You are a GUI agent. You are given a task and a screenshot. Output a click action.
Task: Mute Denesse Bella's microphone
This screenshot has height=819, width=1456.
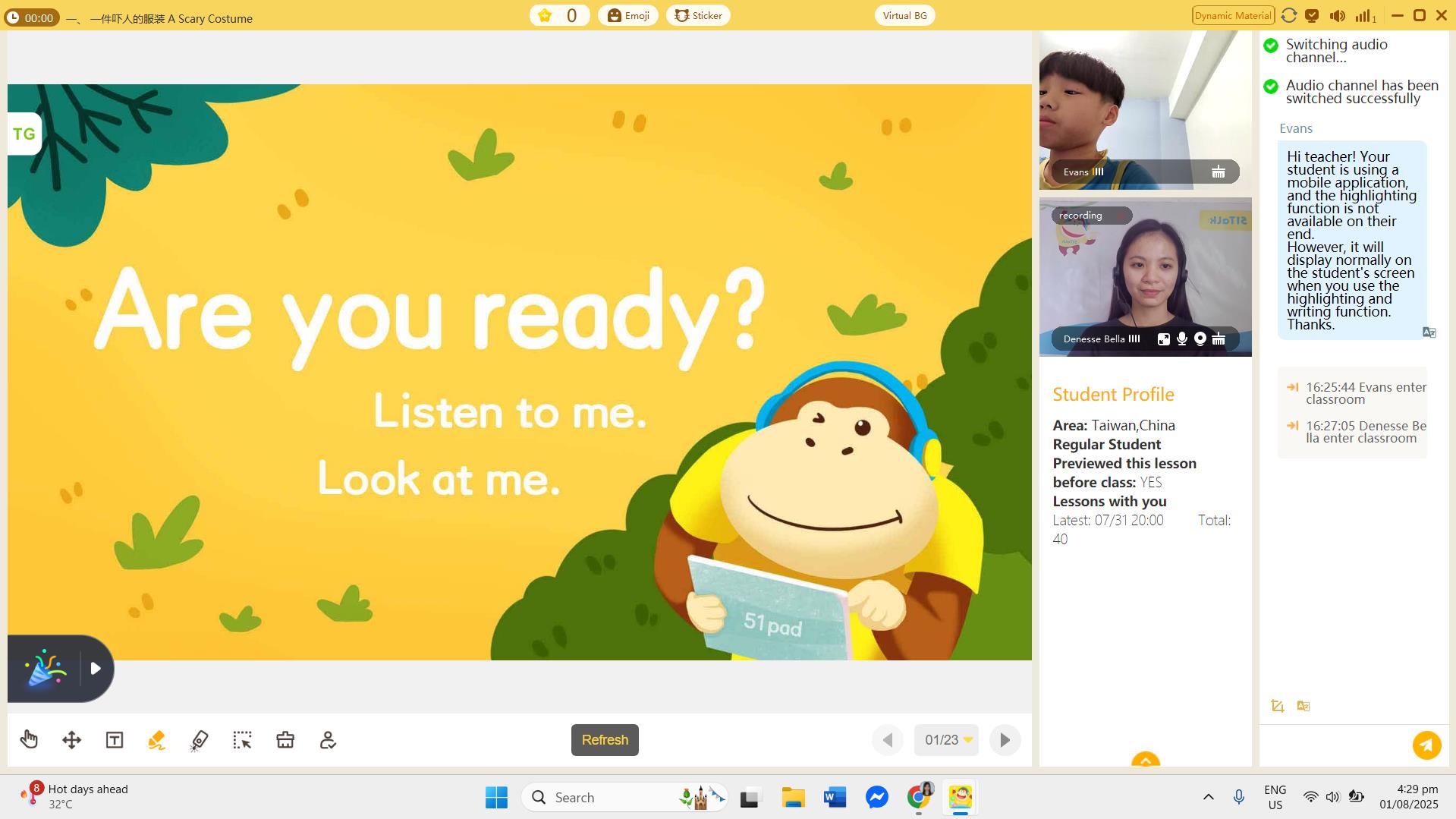[1181, 339]
